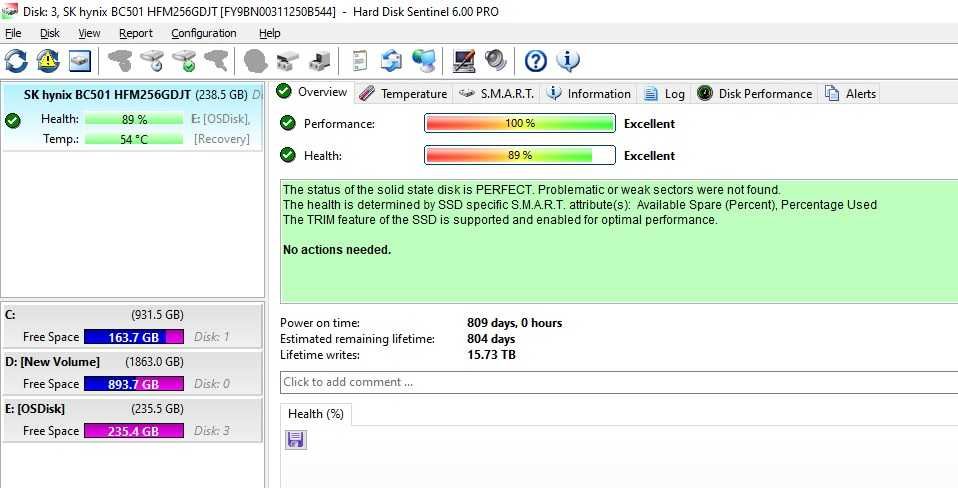Click the "15.73 TB" lifetime writes value
This screenshot has width=958, height=488.
click(x=491, y=355)
